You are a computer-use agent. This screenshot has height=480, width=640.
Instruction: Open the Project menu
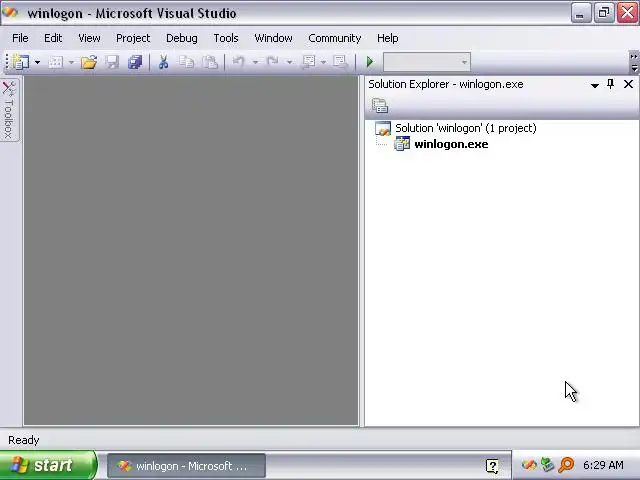point(133,38)
